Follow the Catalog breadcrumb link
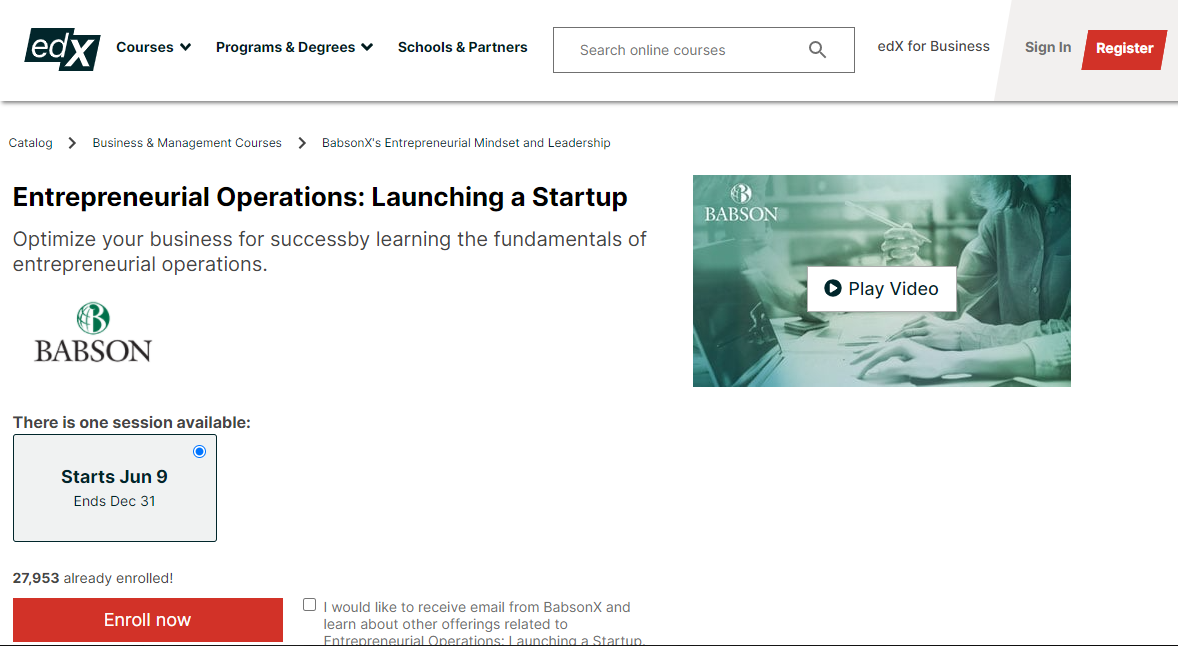1178x646 pixels. 30,142
